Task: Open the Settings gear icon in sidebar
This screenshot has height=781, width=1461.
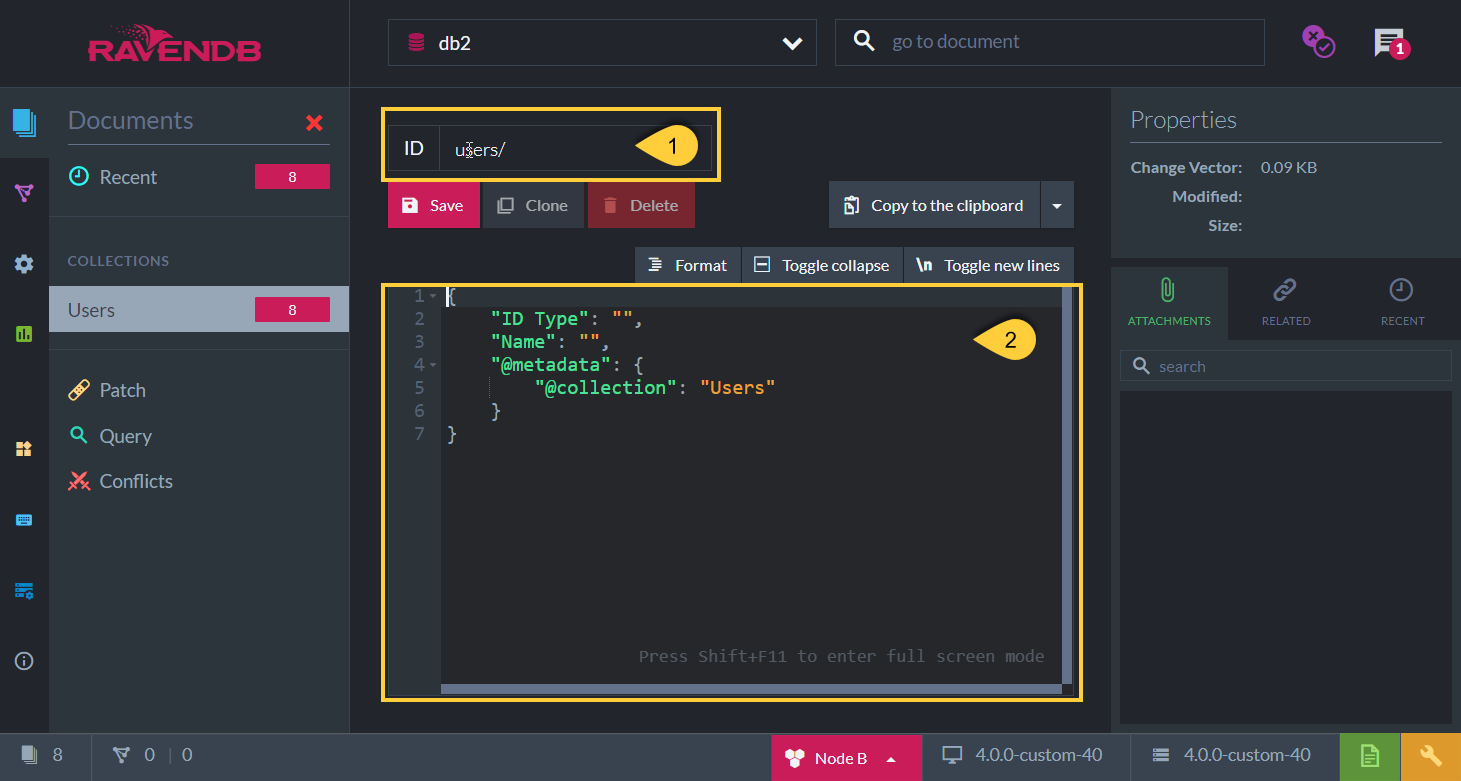Action: 24,264
